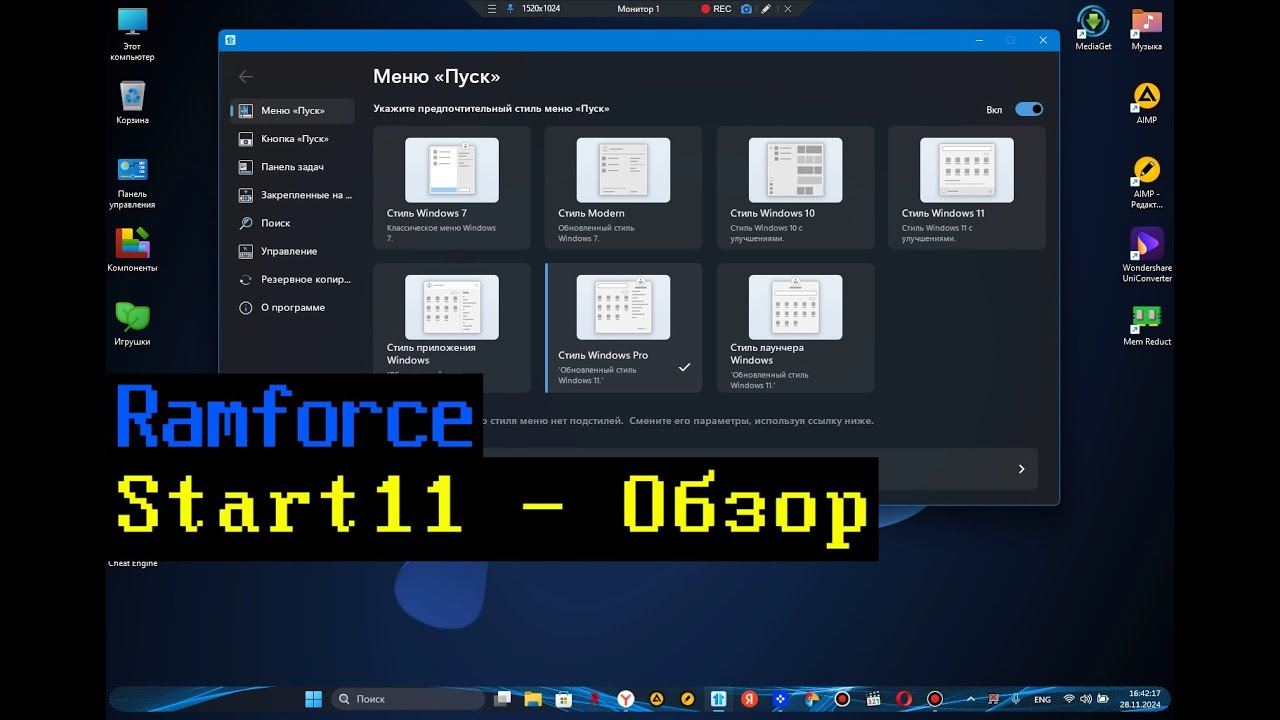This screenshot has width=1280, height=720.
Task: Open orange AIMP icon on taskbar
Action: (656, 699)
